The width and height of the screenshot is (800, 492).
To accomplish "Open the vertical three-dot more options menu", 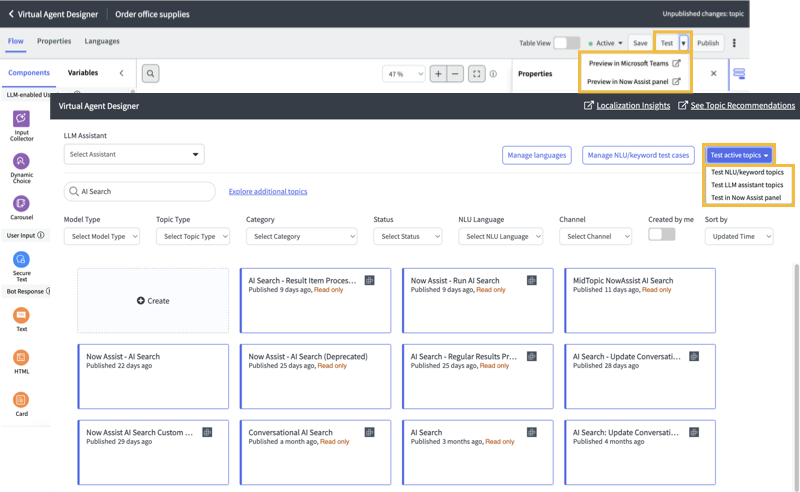I will [x=734, y=43].
